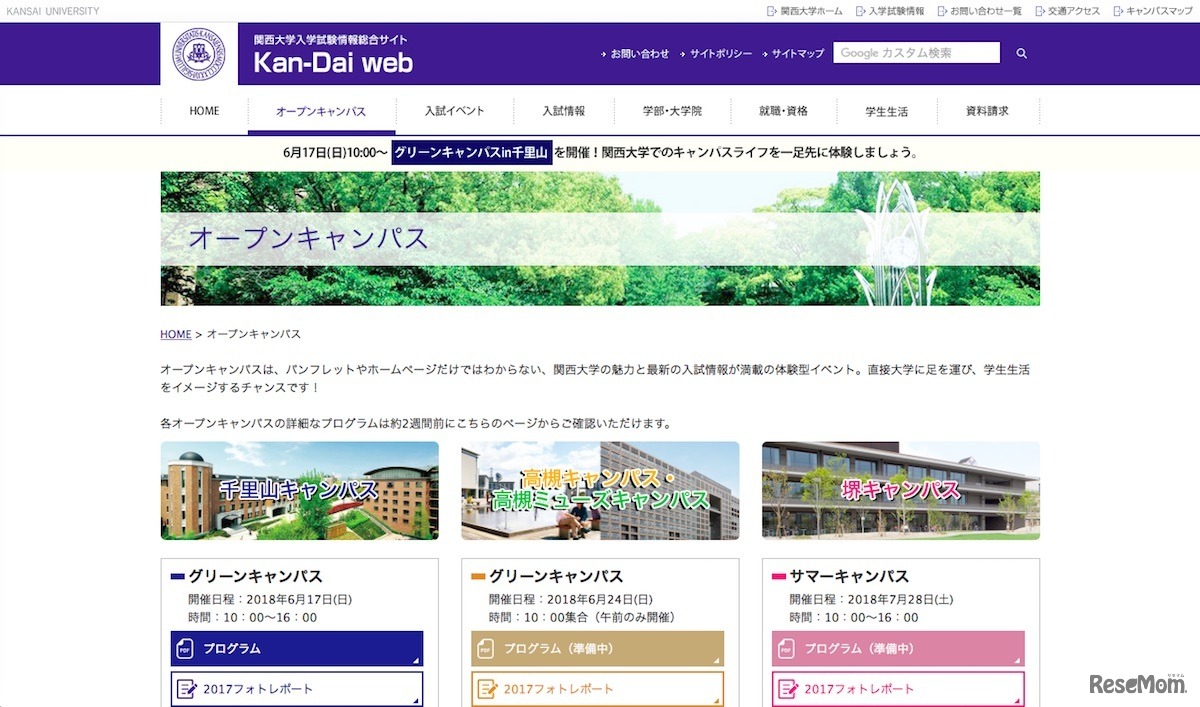Click the 開催日程：2018年6月17日(日) text
Image resolution: width=1200 pixels, height=707 pixels.
(270, 600)
